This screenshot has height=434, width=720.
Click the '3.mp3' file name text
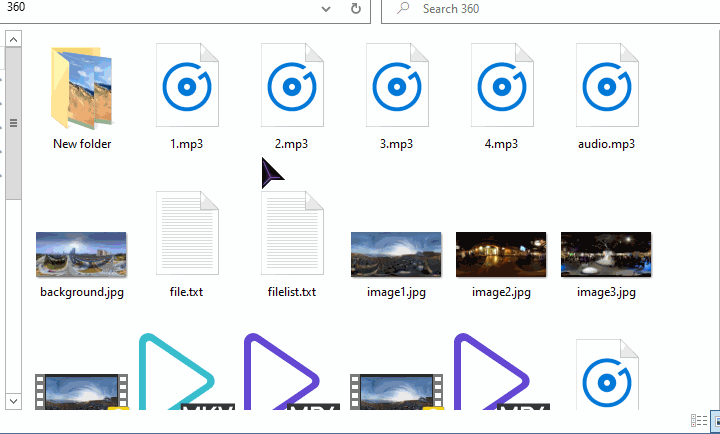pos(396,144)
